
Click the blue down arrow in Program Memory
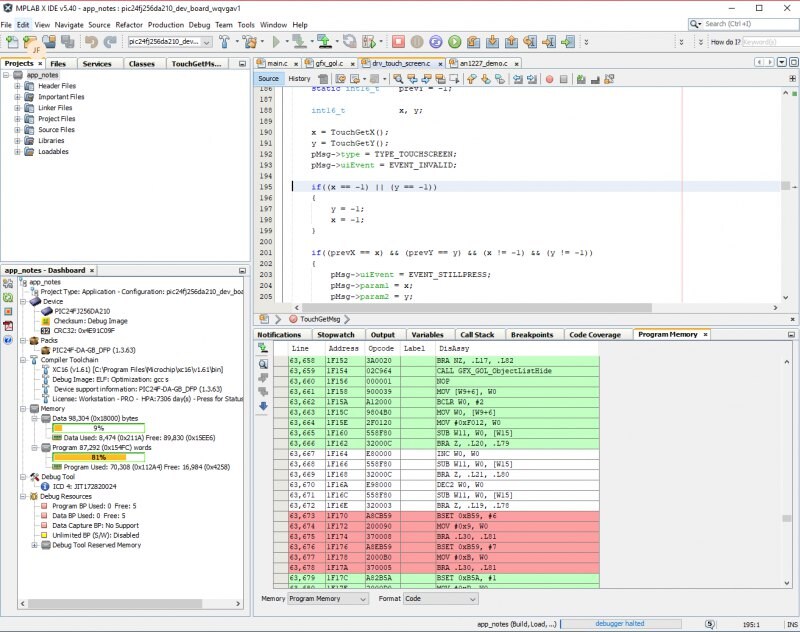coord(263,405)
